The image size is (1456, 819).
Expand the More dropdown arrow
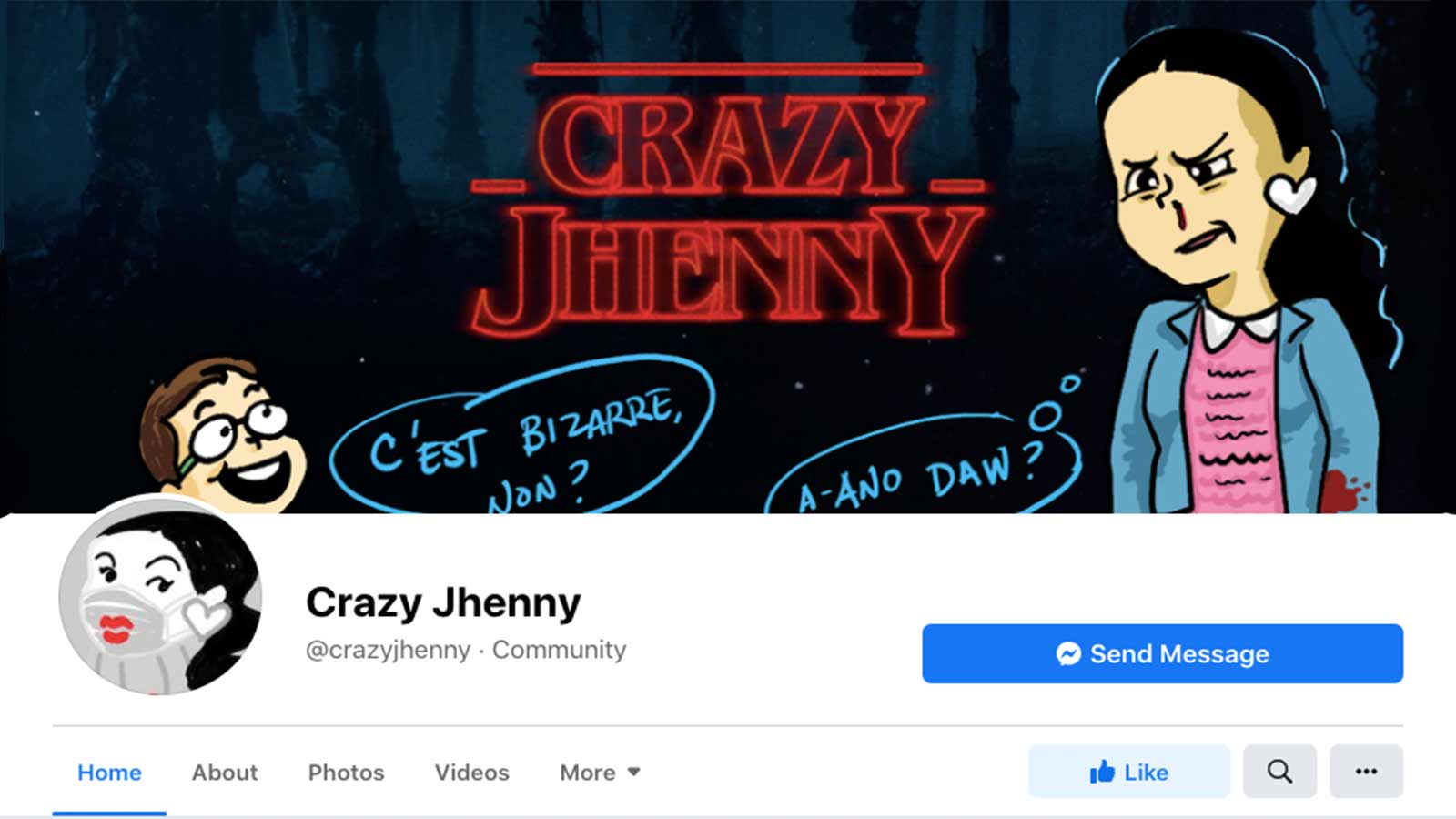tap(634, 772)
